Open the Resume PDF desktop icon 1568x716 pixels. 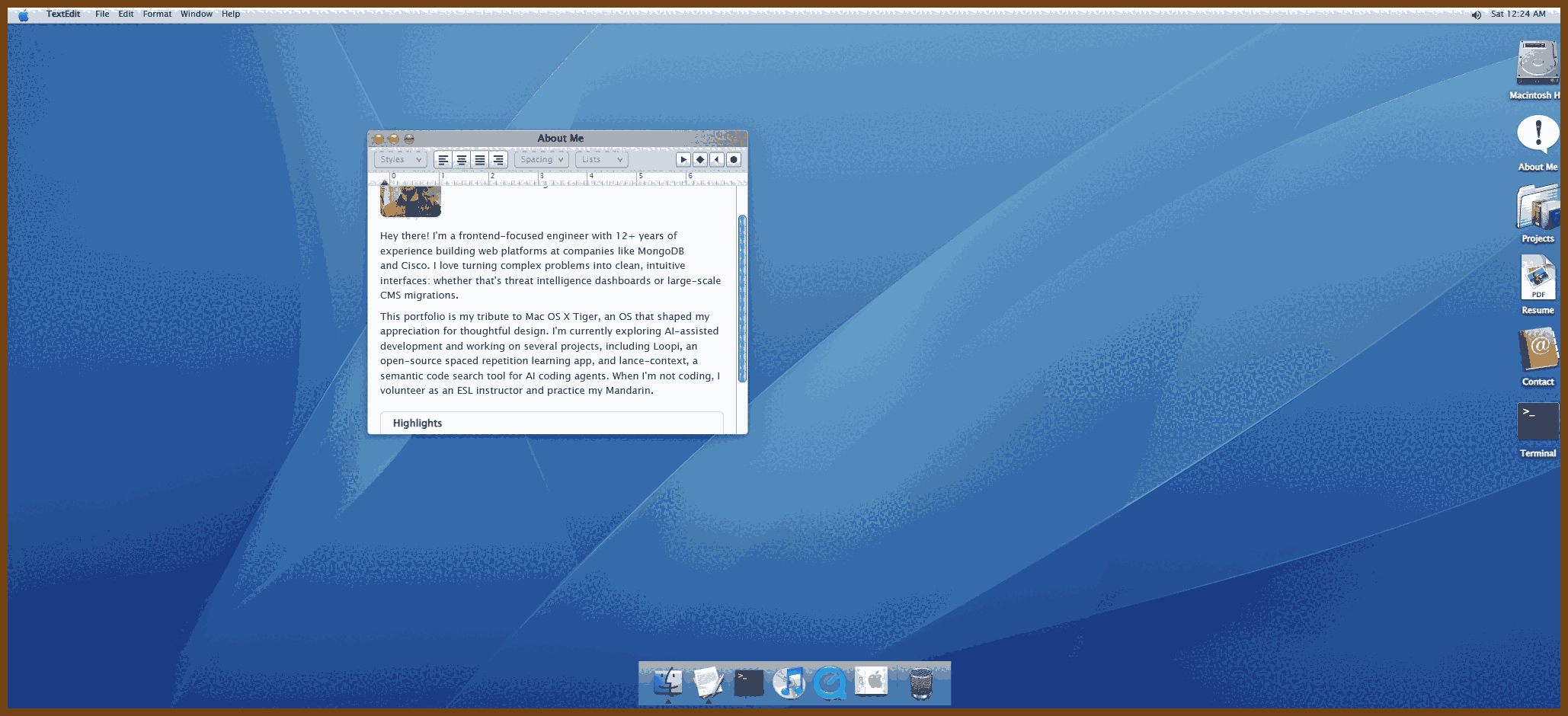[x=1538, y=280]
